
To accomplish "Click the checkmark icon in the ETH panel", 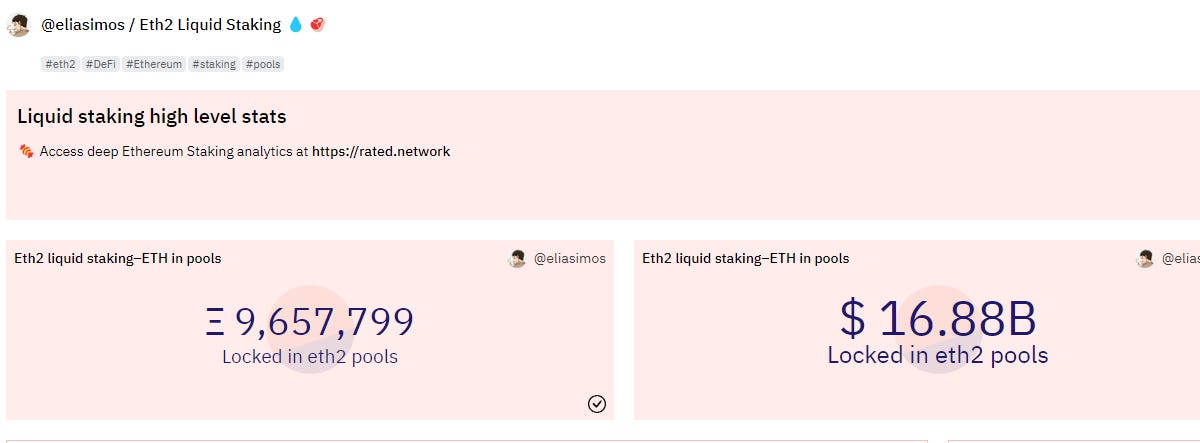I will click(597, 404).
